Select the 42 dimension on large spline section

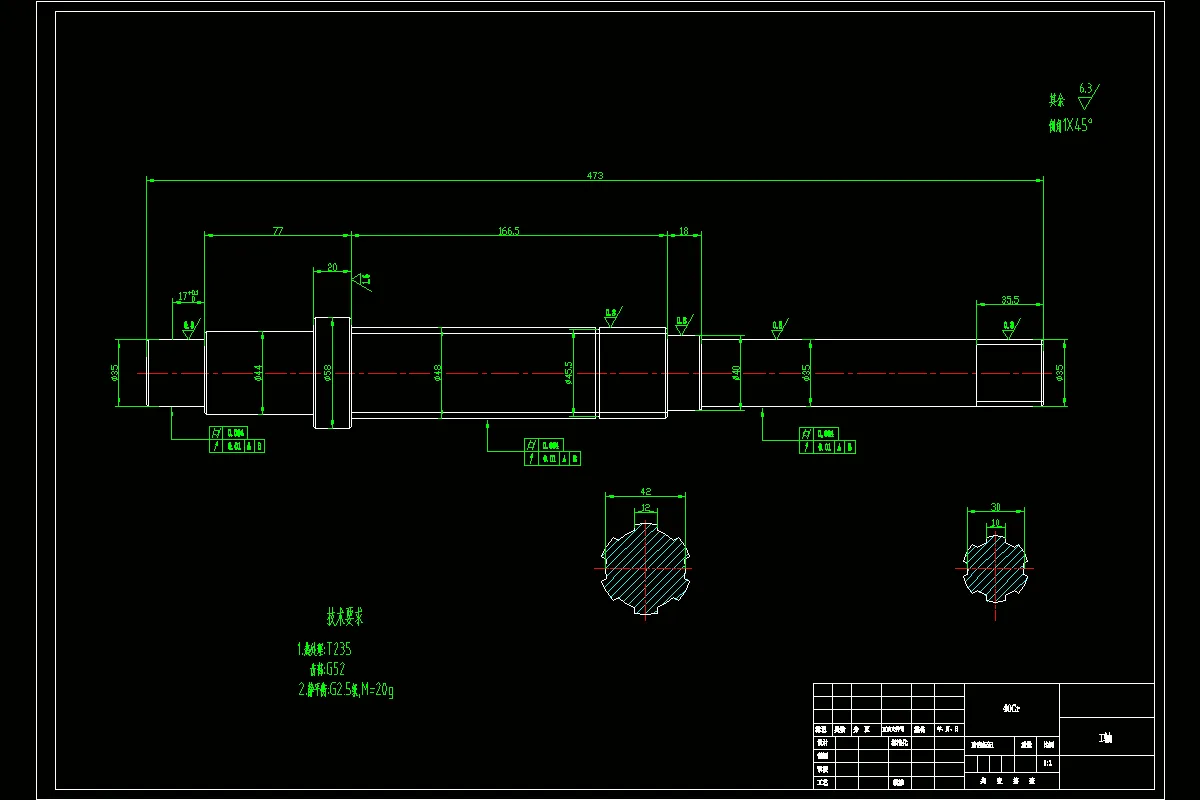click(645, 492)
